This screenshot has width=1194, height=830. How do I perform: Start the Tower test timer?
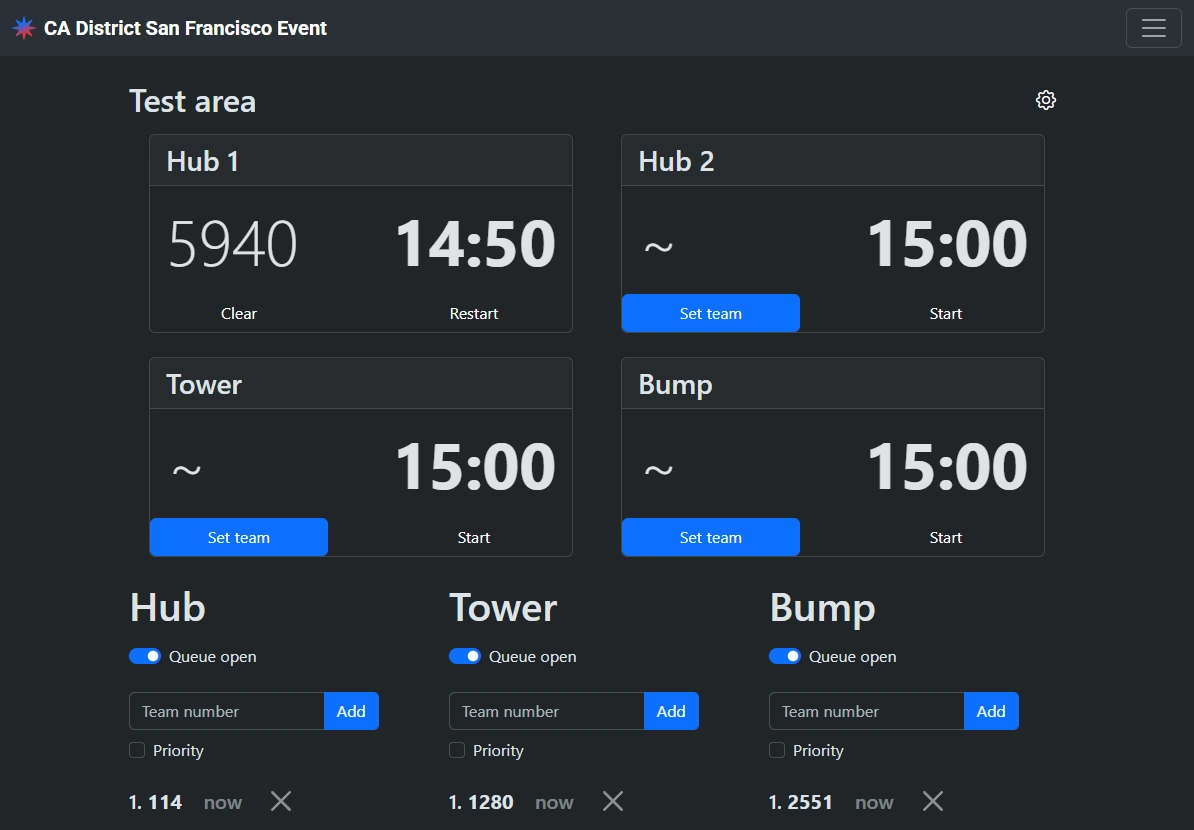[x=474, y=537]
